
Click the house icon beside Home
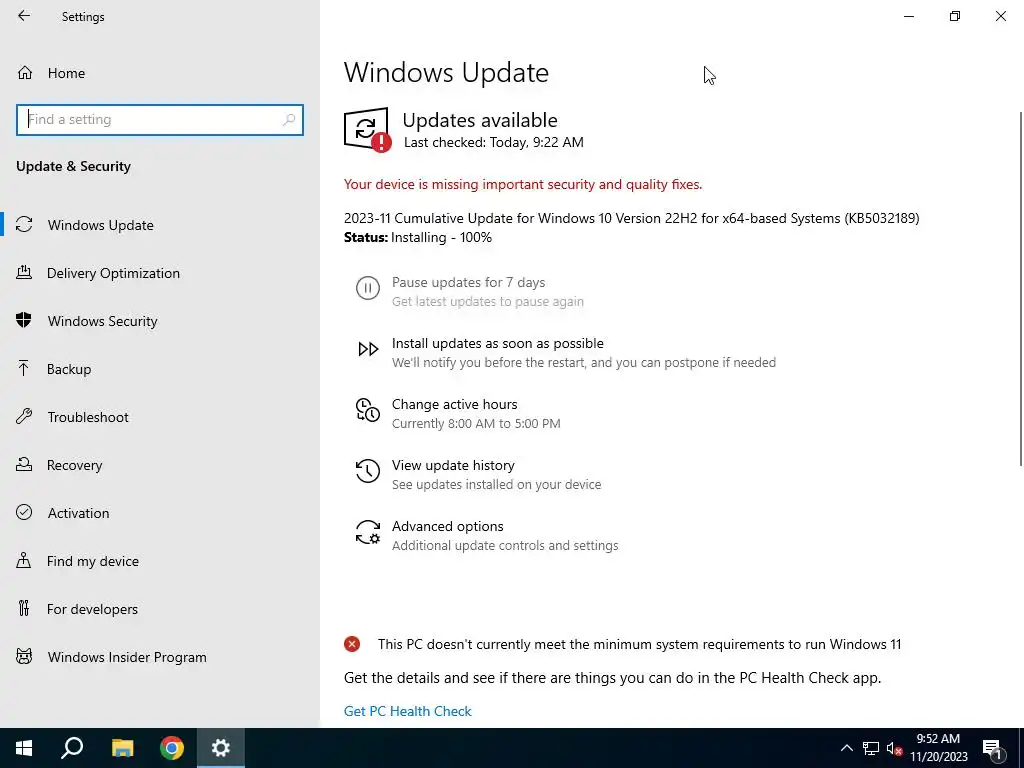pos(25,72)
